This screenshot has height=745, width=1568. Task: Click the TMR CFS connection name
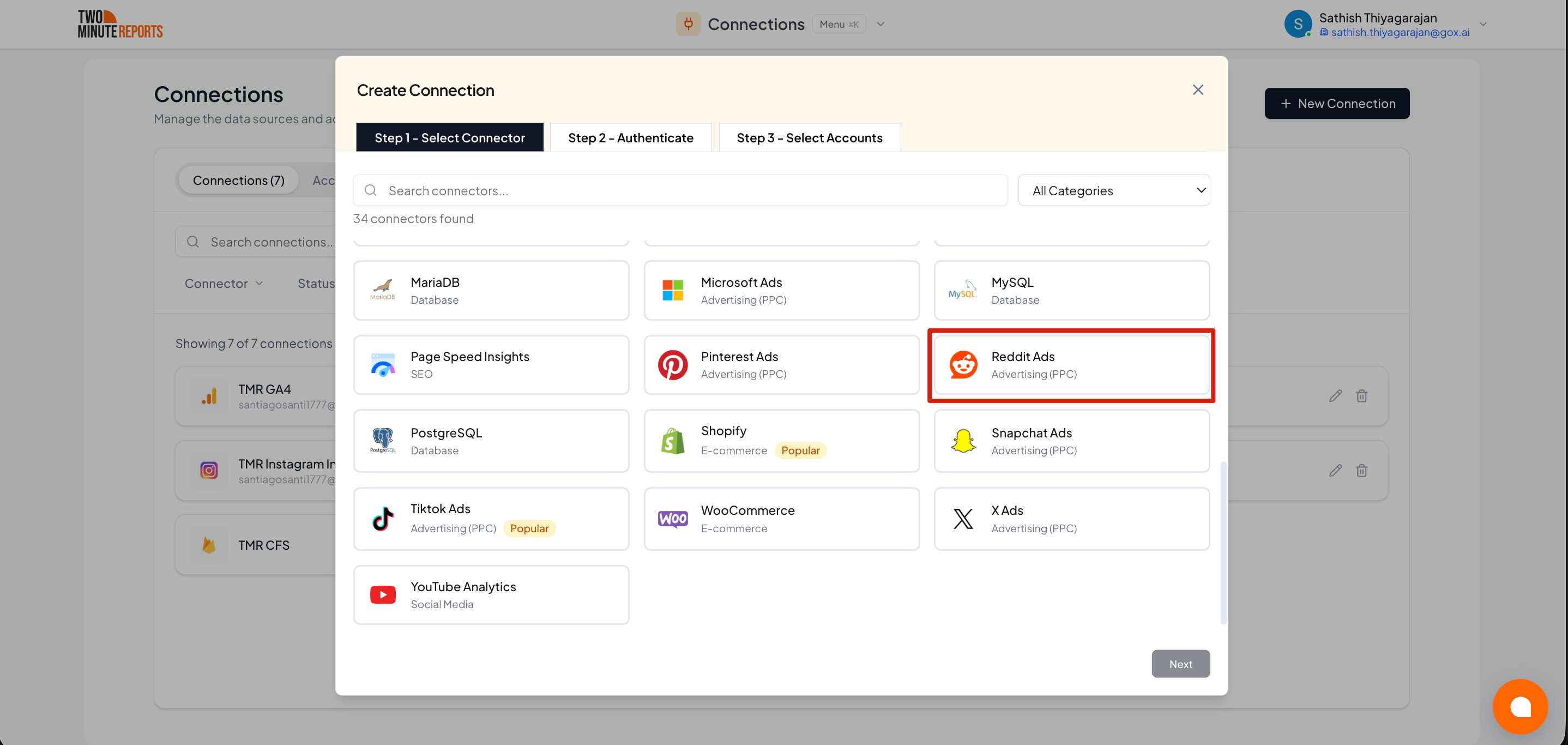tap(263, 545)
